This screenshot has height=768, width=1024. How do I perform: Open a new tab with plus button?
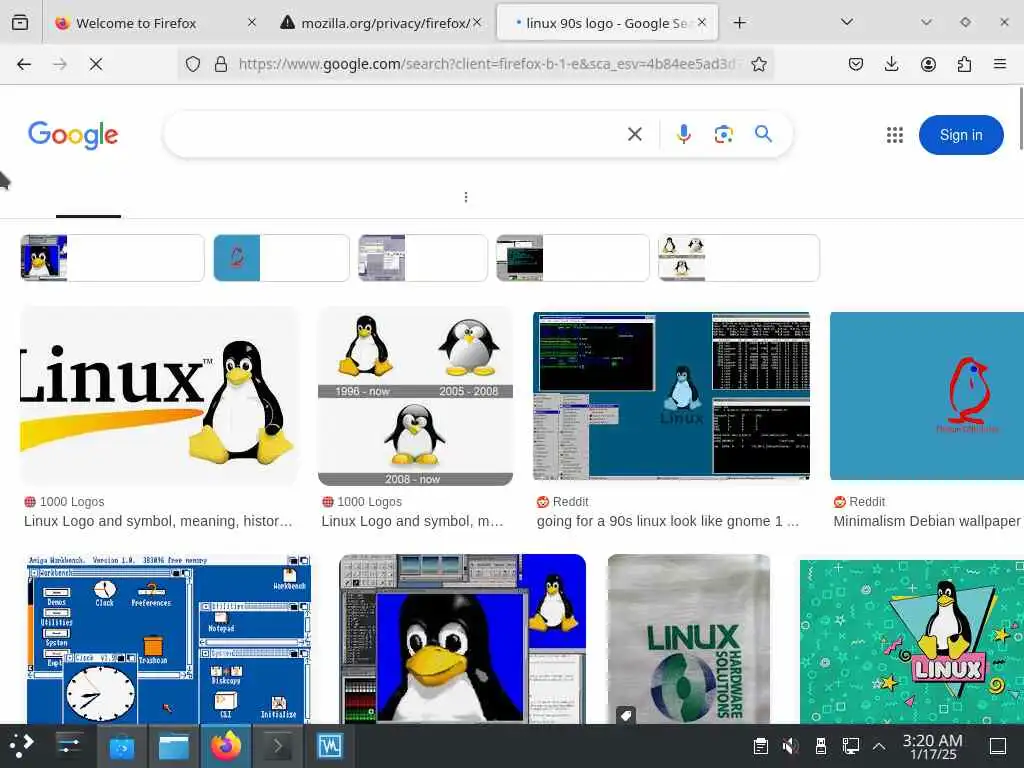739,23
